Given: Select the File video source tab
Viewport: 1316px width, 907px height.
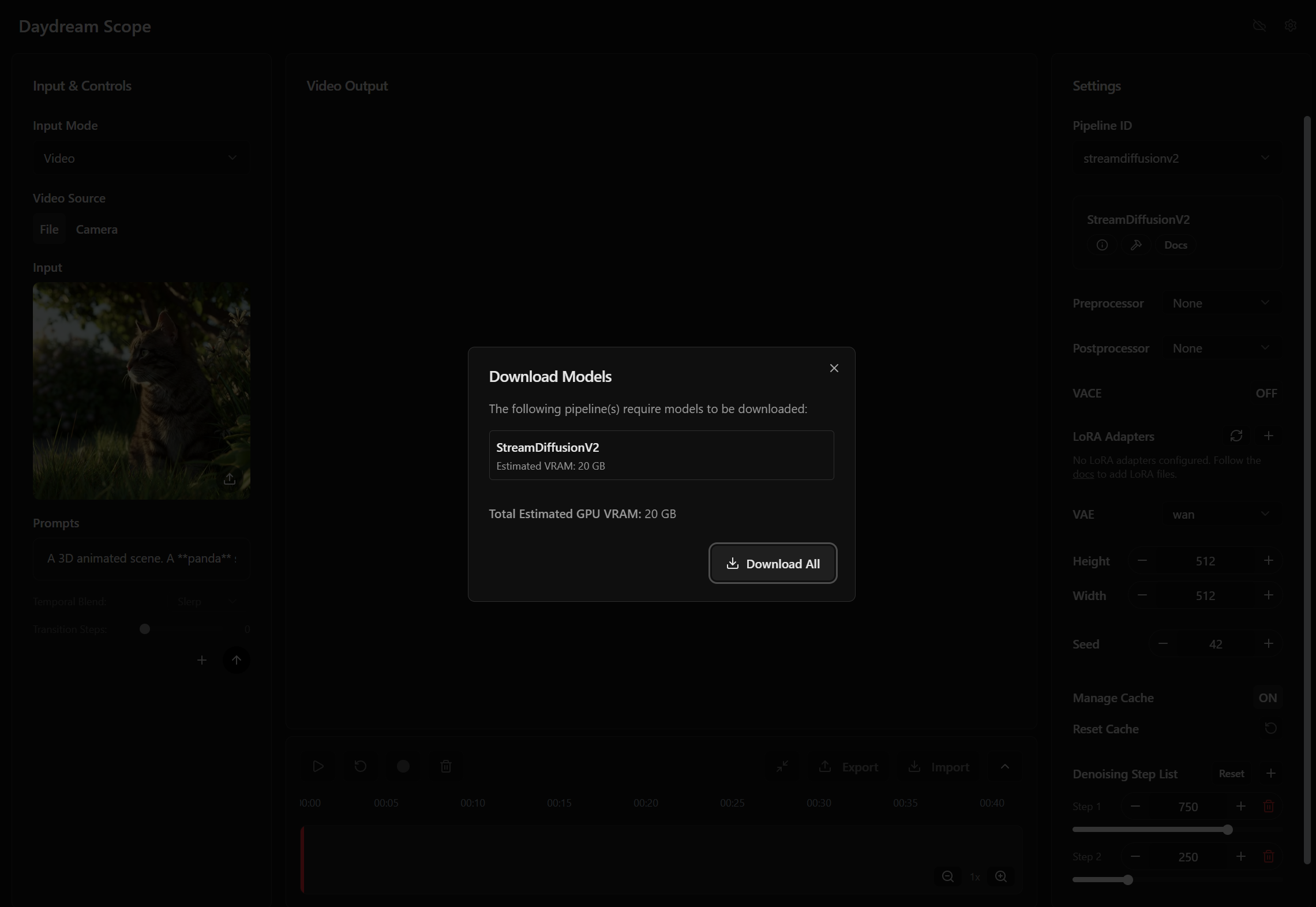Looking at the screenshot, I should tap(49, 230).
